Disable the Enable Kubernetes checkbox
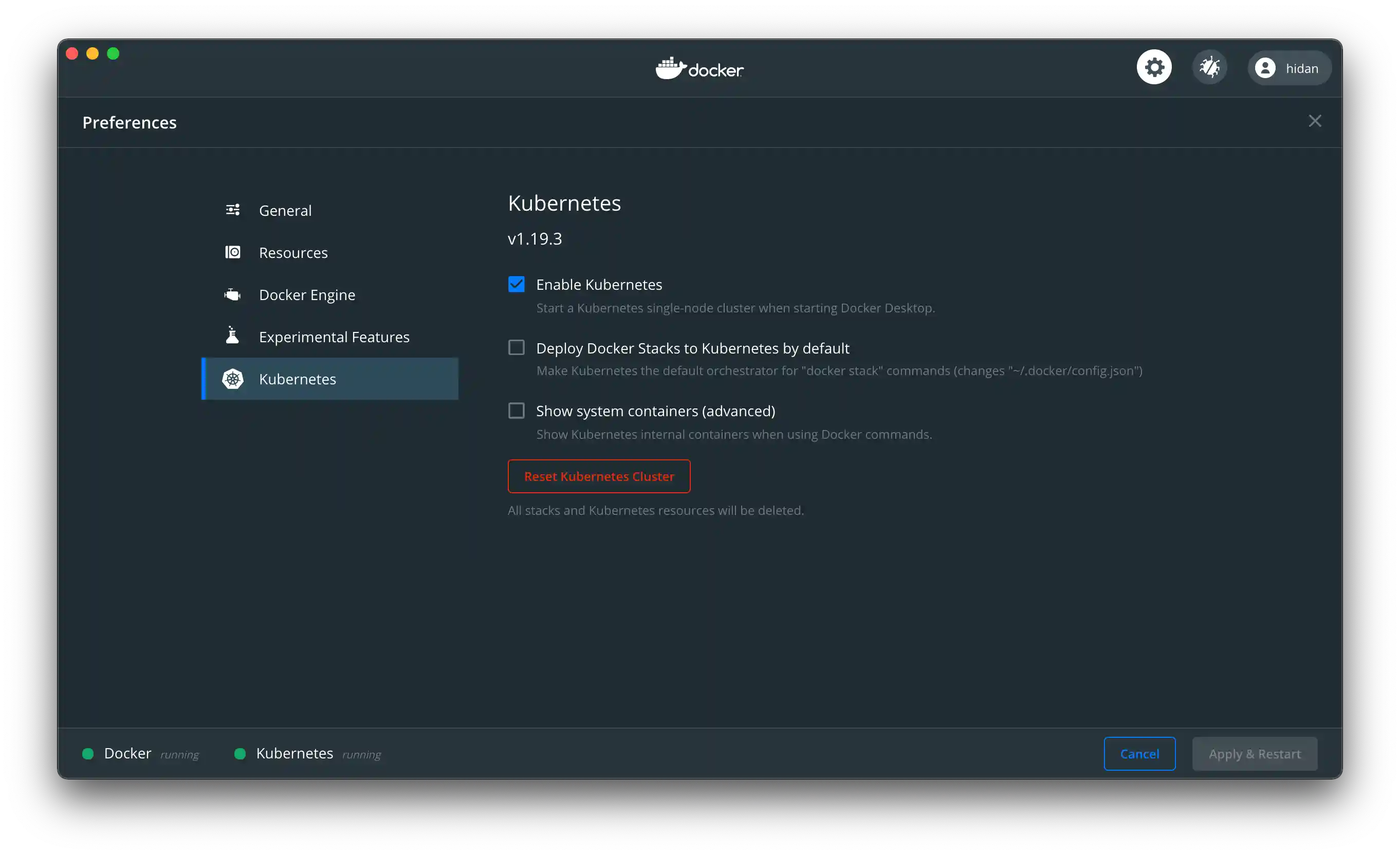1400x855 pixels. tap(516, 284)
